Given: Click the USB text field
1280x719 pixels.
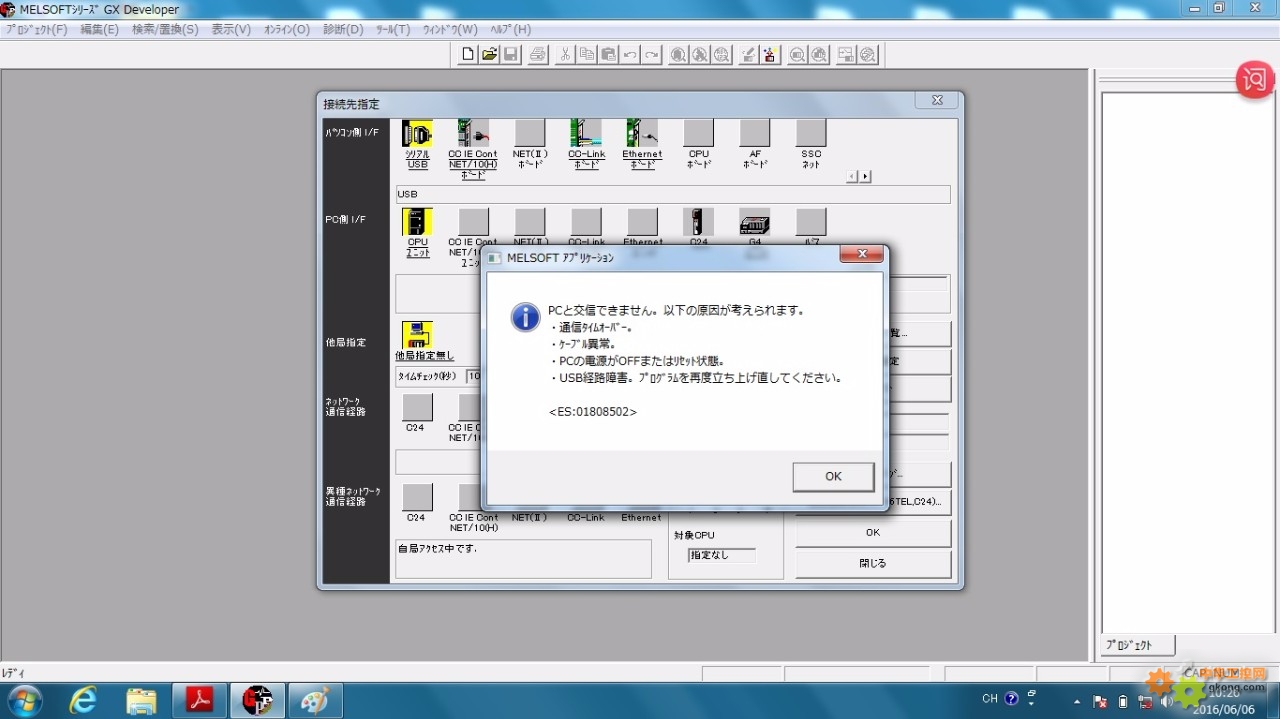Looking at the screenshot, I should pyautogui.click(x=673, y=194).
